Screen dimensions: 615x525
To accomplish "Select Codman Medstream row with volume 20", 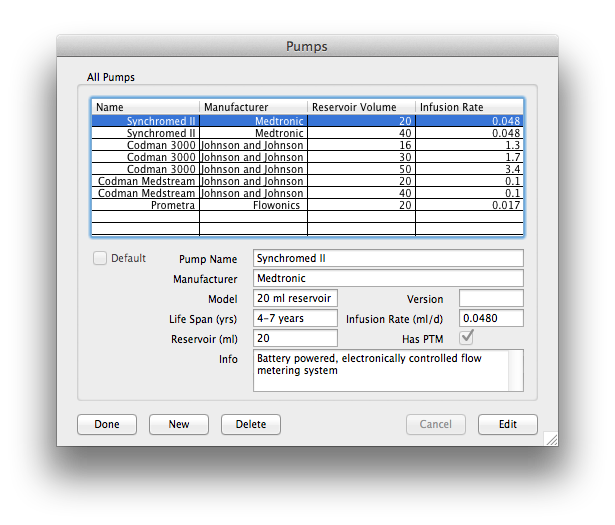I will tap(307, 181).
